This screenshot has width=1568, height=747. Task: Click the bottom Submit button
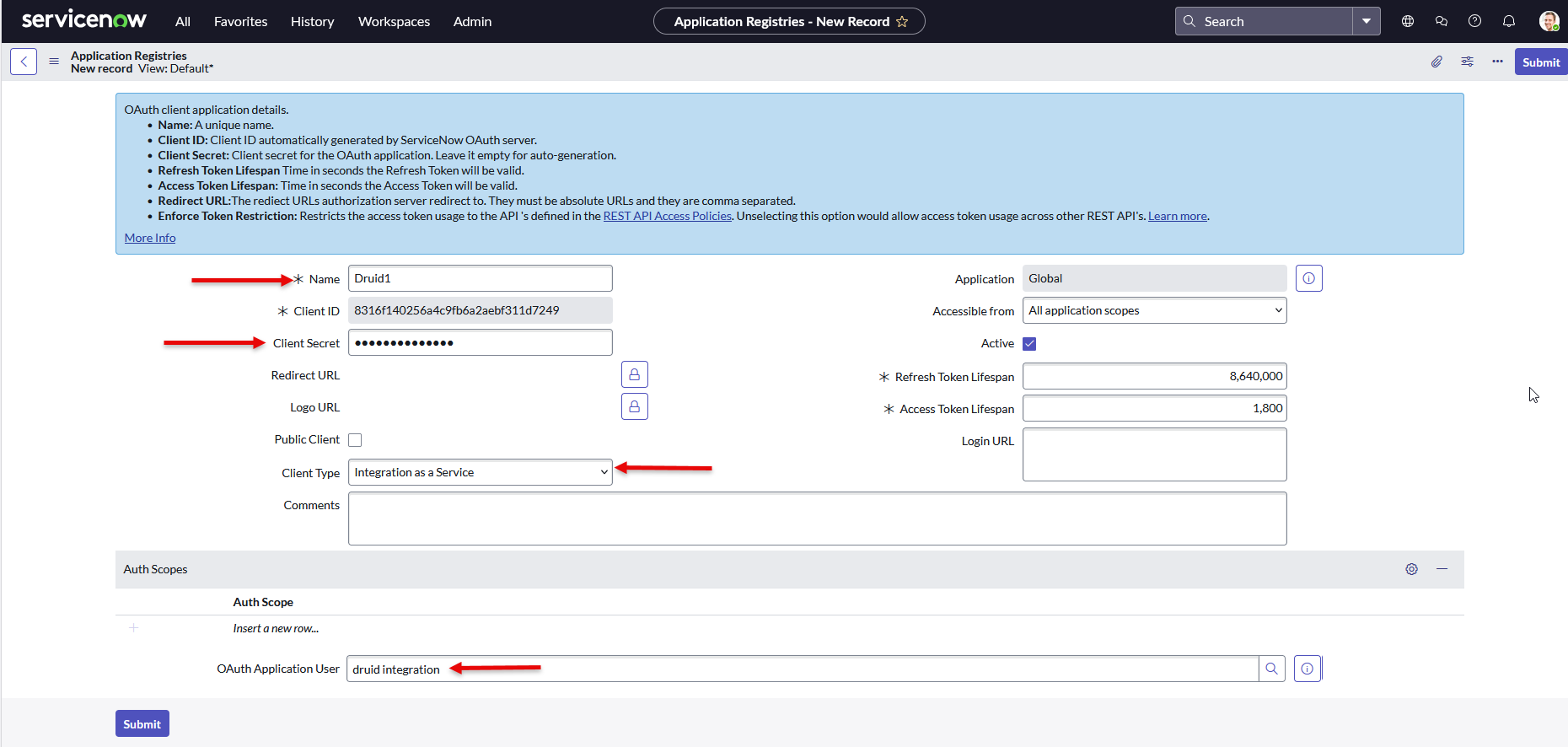click(x=142, y=723)
